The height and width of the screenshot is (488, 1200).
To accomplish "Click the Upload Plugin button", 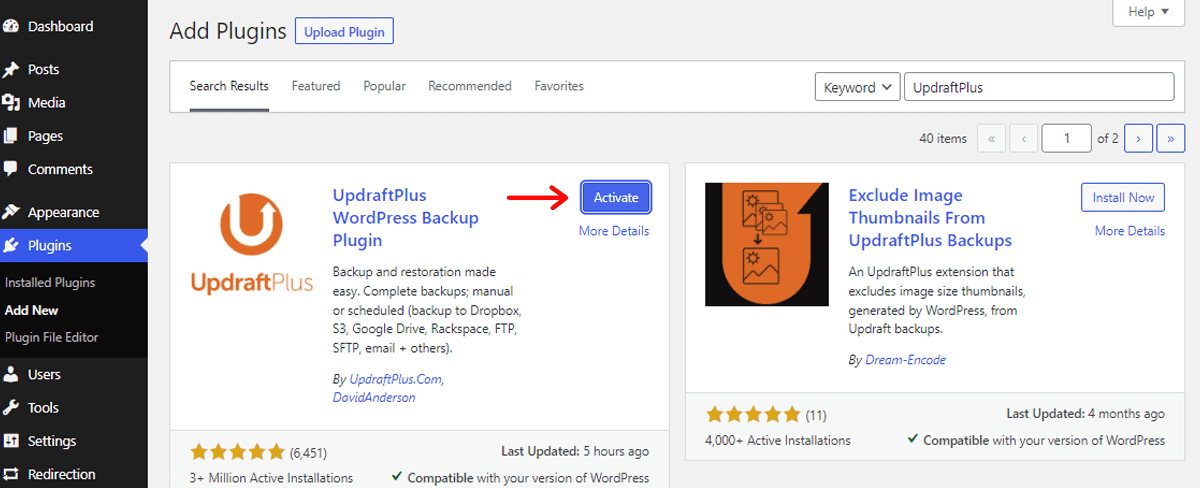I will click(345, 32).
